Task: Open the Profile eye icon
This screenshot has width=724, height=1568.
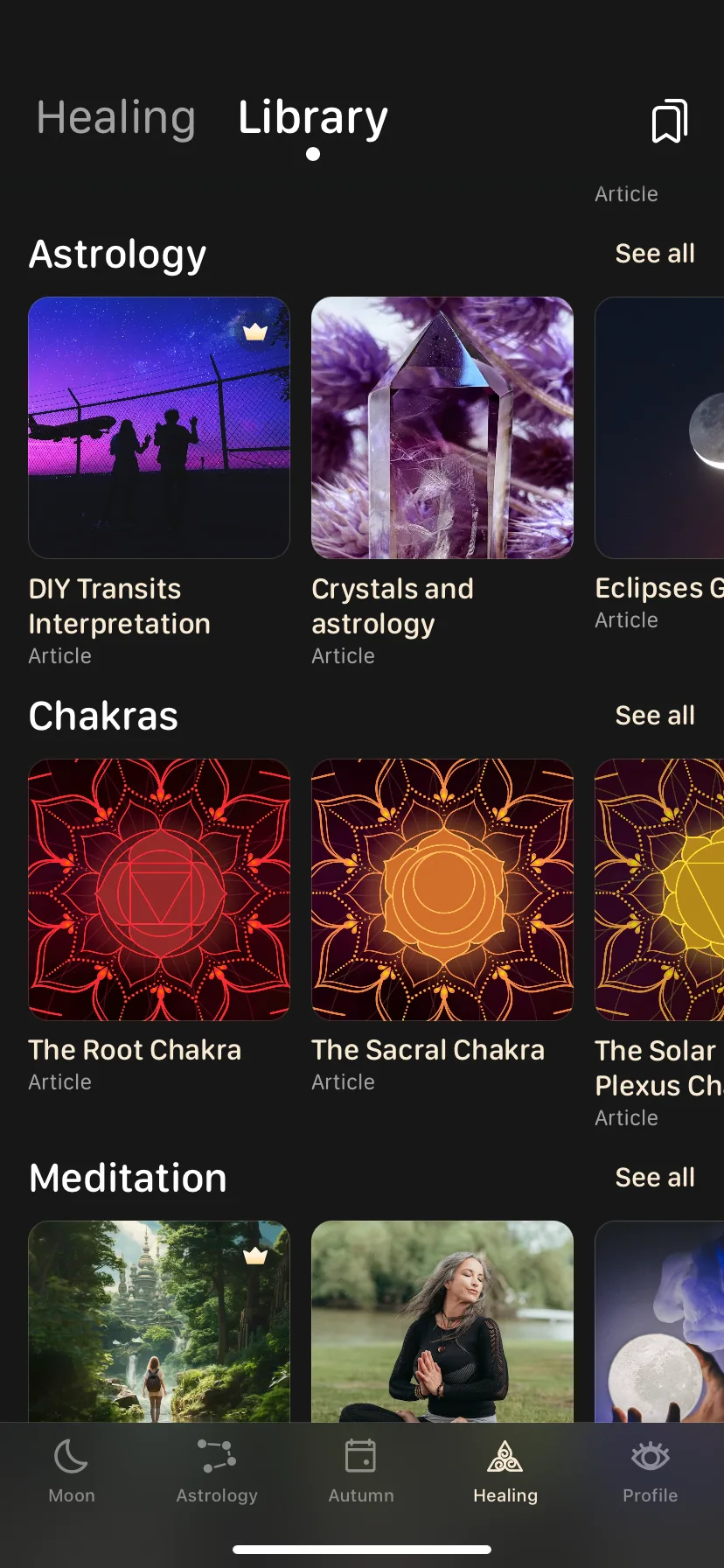Action: pos(650,1457)
